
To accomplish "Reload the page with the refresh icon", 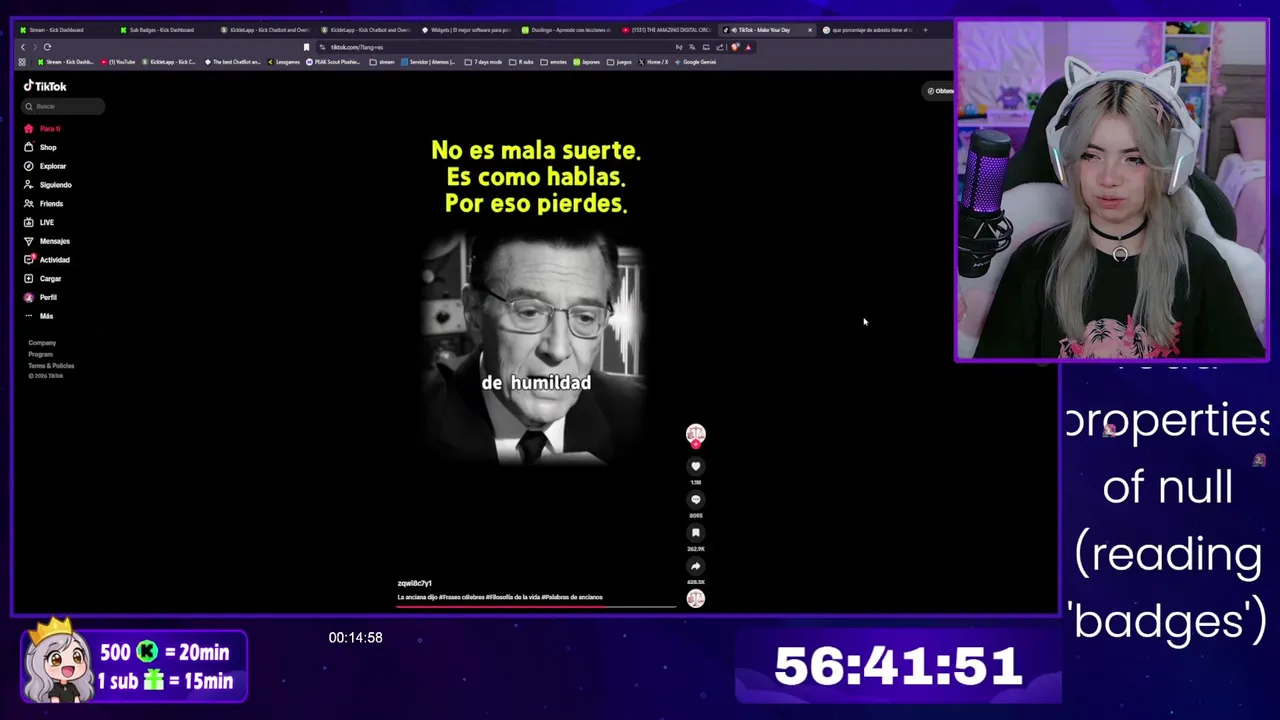I will [x=47, y=47].
